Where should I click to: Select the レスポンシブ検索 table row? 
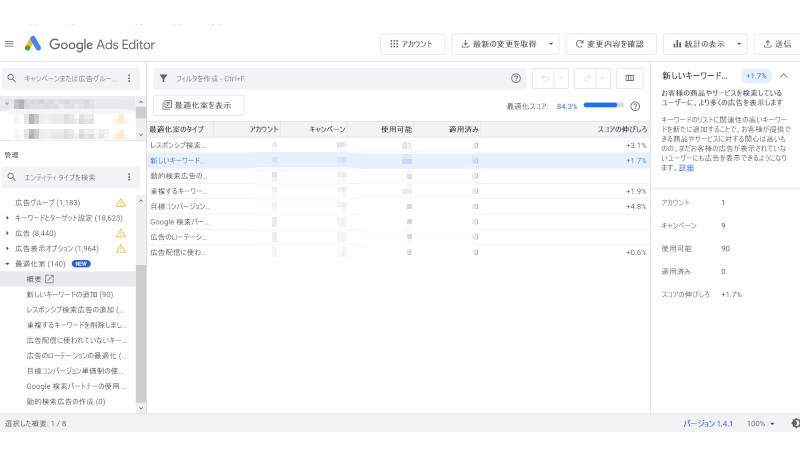(398, 145)
